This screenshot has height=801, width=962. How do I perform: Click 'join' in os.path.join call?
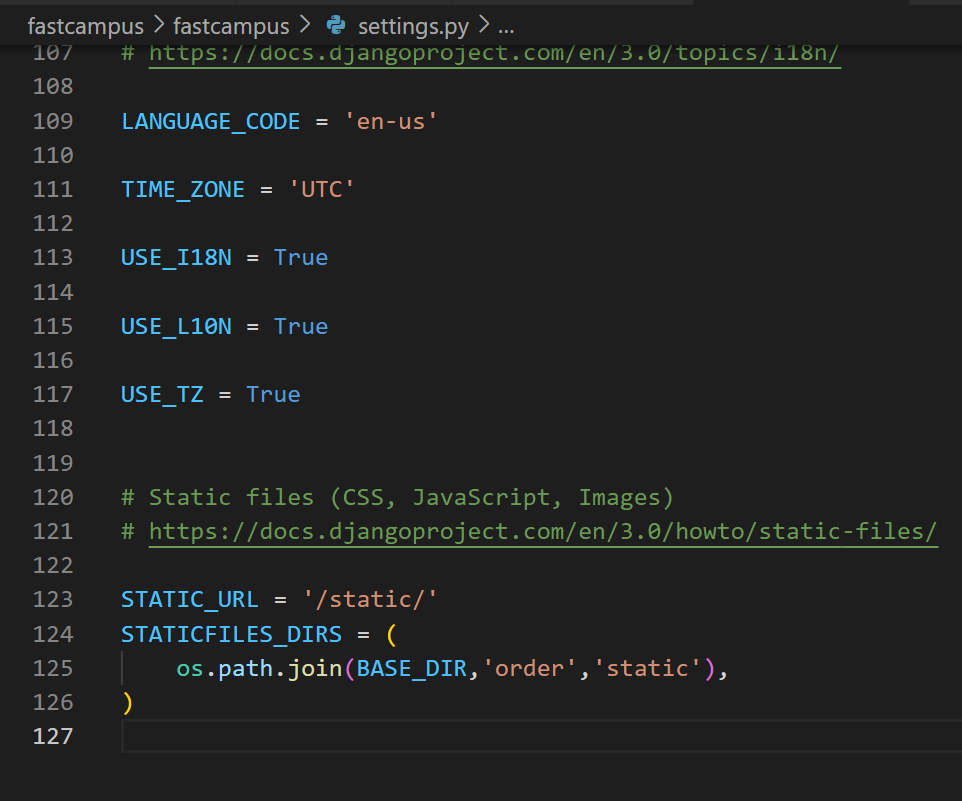coord(315,669)
